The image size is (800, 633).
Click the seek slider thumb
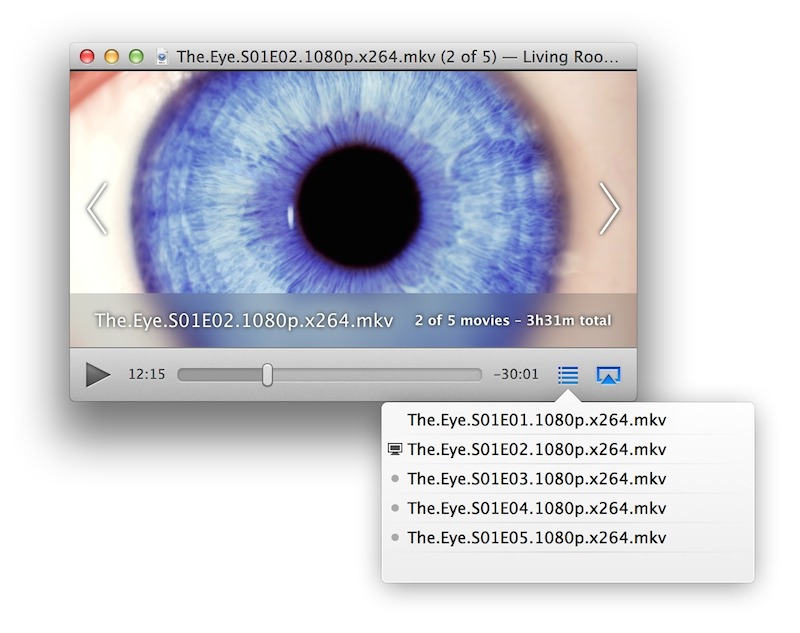coord(267,375)
